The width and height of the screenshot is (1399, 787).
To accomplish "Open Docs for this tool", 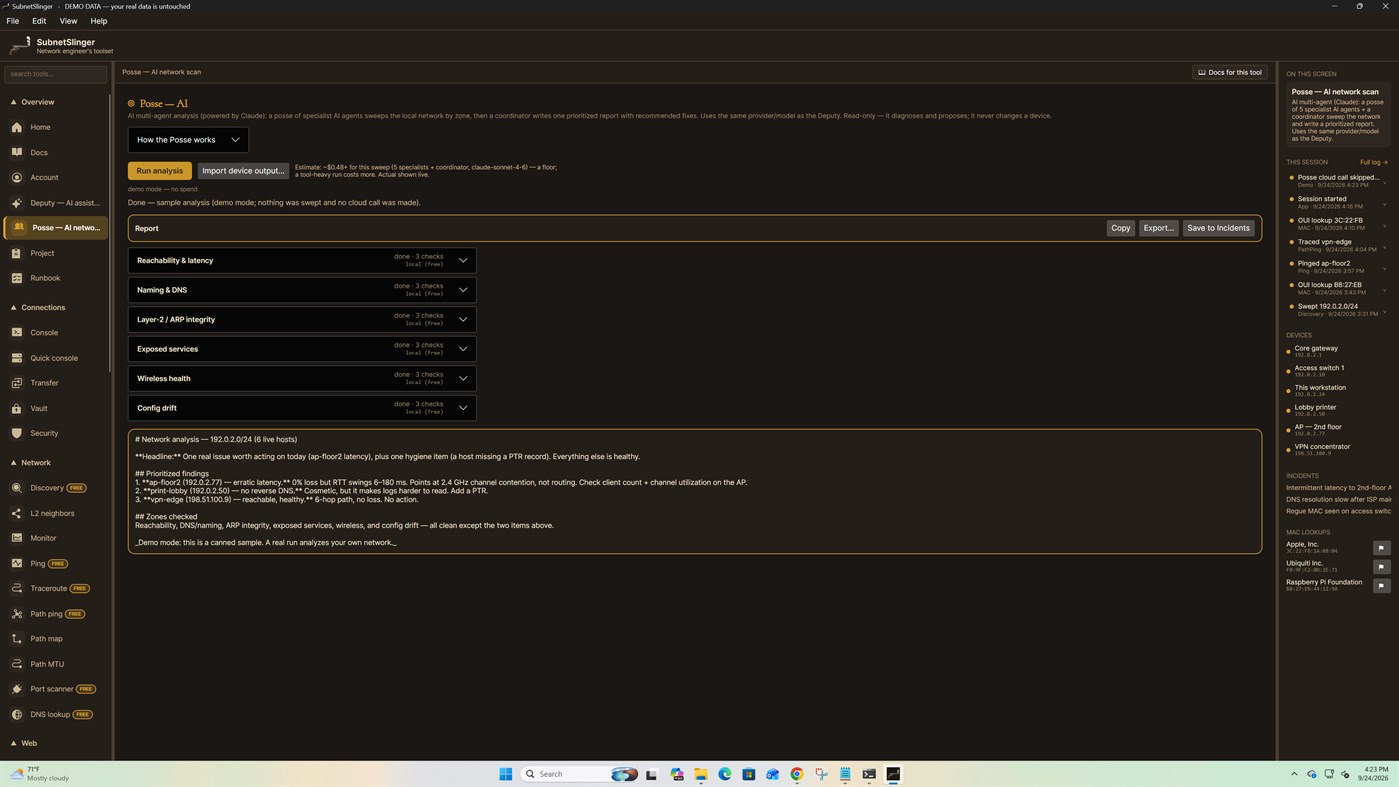I will point(1230,72).
